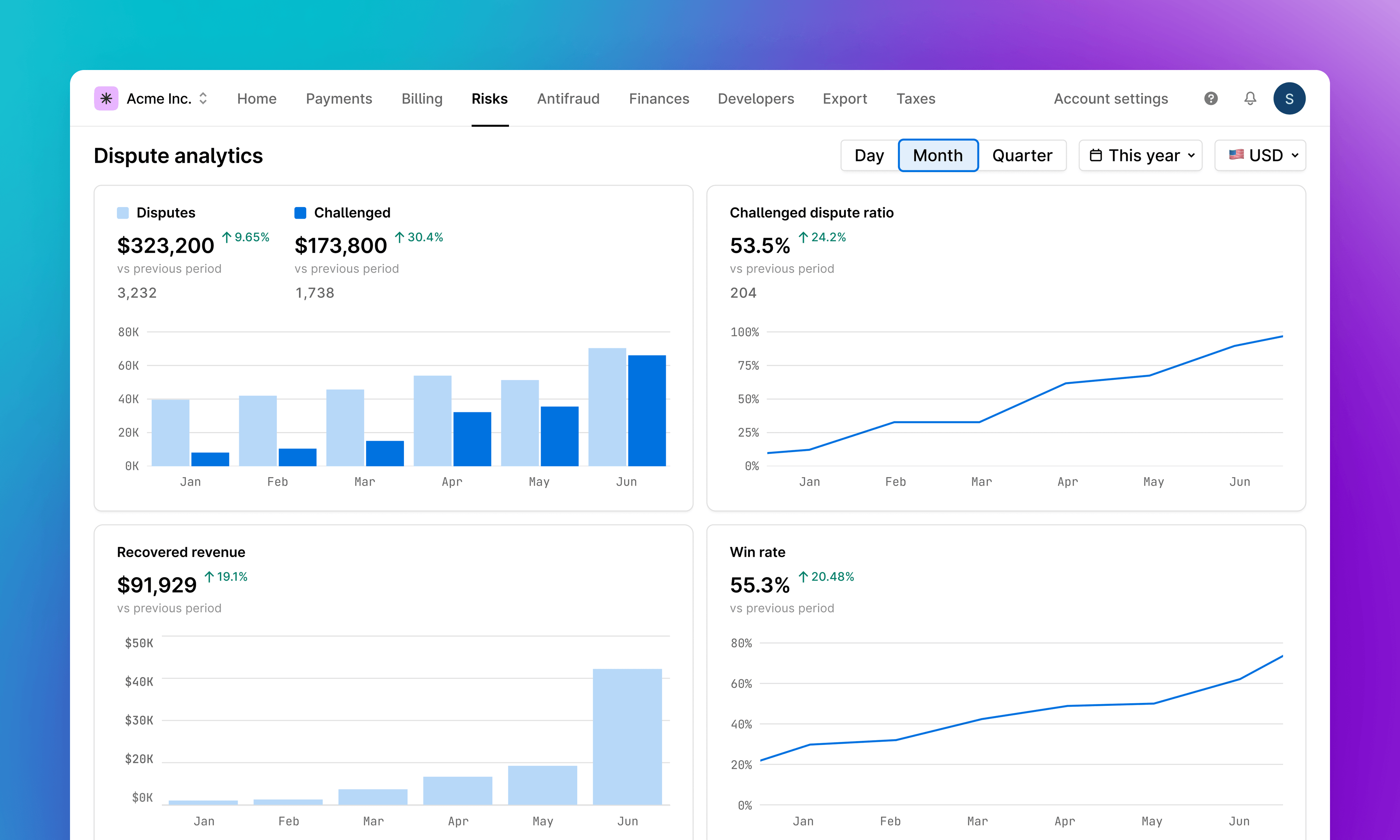Image resolution: width=1400 pixels, height=840 pixels.
Task: Click the calendar icon in the date selector
Action: tap(1097, 155)
